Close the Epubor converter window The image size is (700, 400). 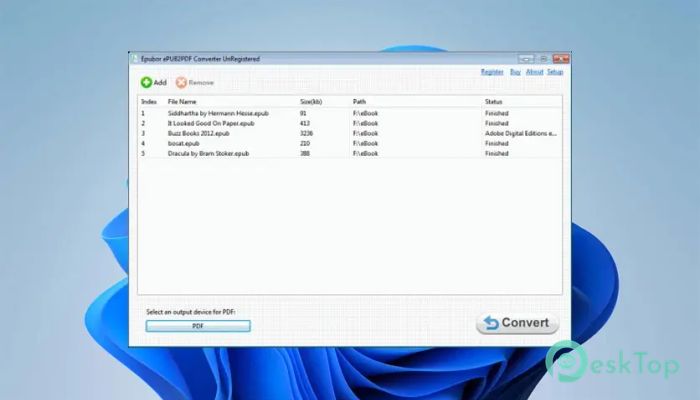[561, 59]
